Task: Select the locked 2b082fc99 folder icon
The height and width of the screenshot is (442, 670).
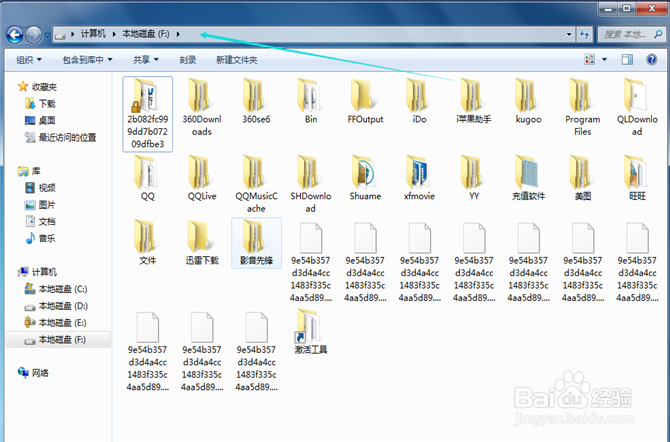Action: point(145,95)
